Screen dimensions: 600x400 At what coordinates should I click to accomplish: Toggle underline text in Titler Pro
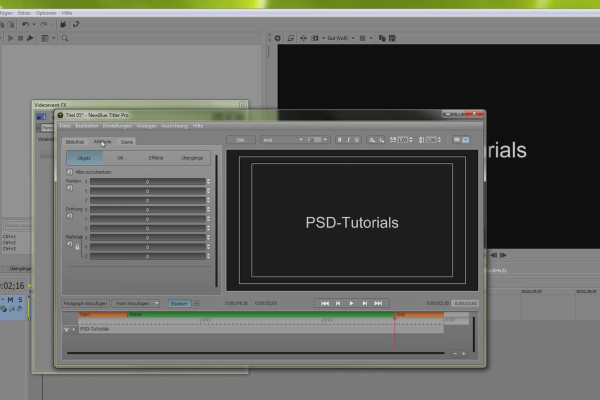click(357, 140)
